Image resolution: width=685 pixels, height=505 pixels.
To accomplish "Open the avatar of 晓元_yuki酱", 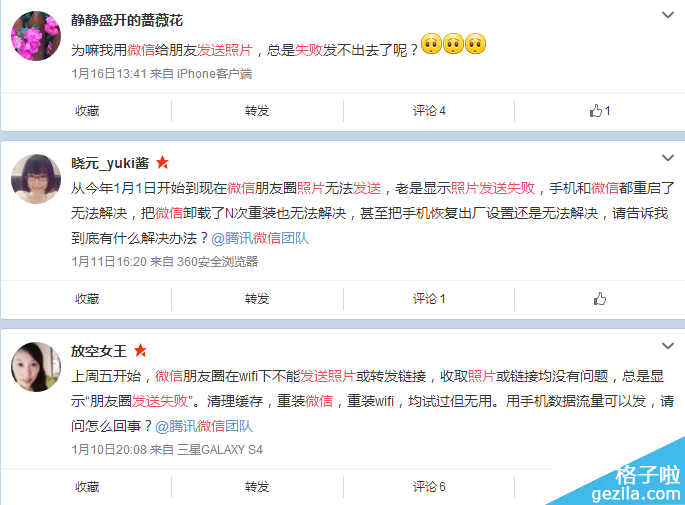I will click(36, 179).
